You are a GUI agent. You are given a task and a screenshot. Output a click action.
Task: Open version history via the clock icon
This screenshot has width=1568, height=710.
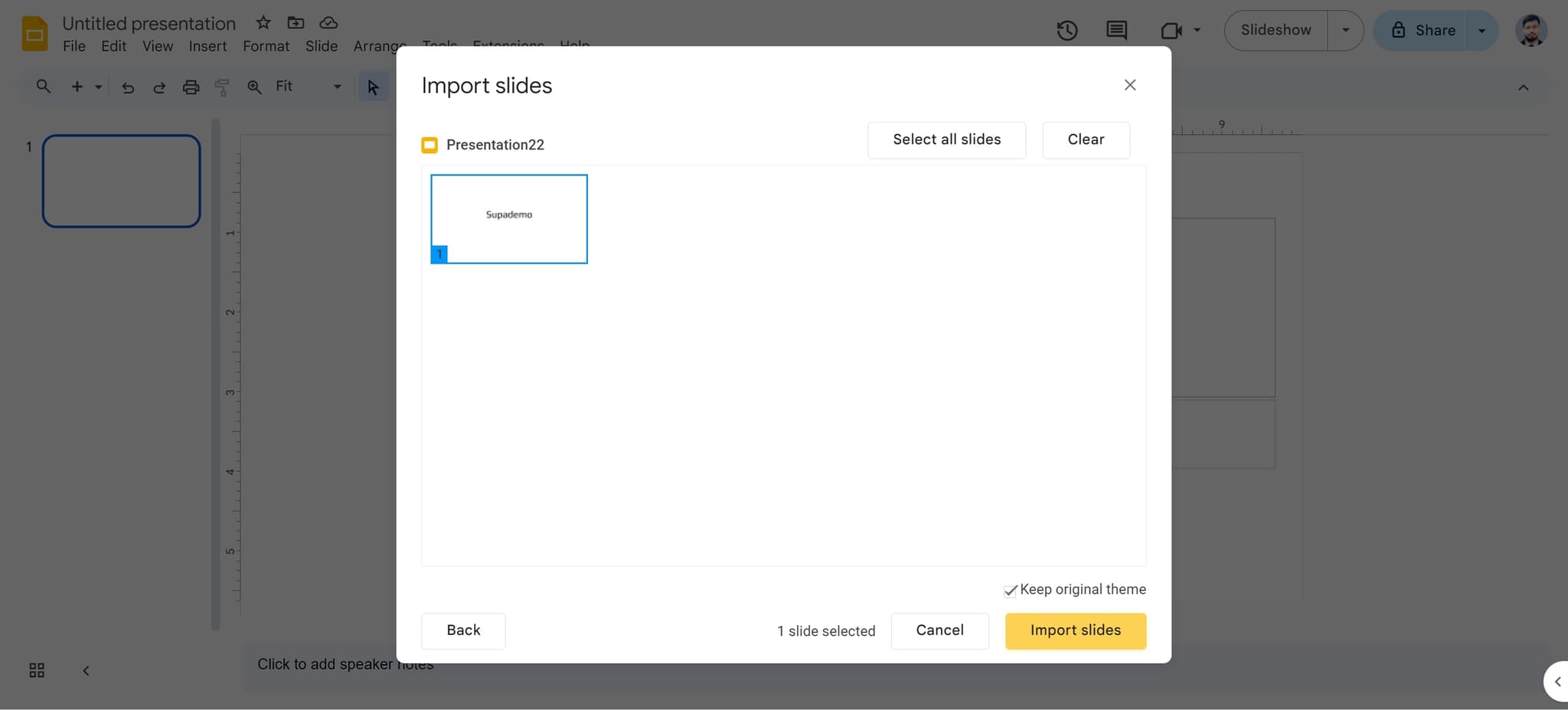(x=1067, y=31)
